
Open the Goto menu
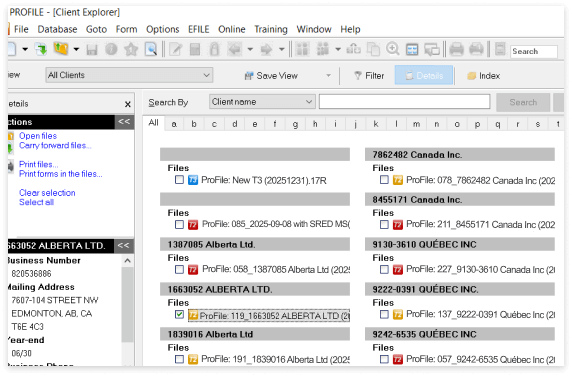coord(96,29)
